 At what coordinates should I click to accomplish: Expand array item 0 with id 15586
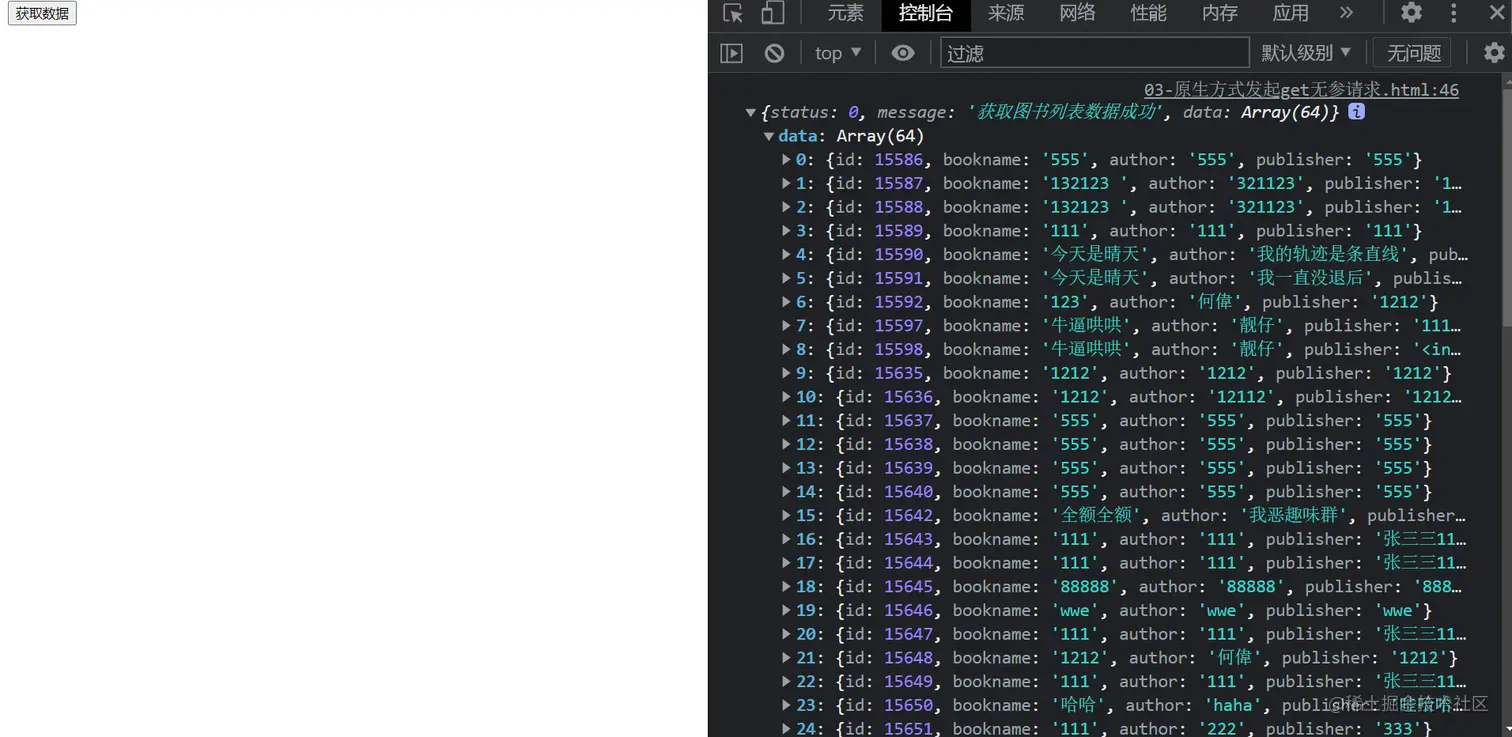tap(786, 160)
